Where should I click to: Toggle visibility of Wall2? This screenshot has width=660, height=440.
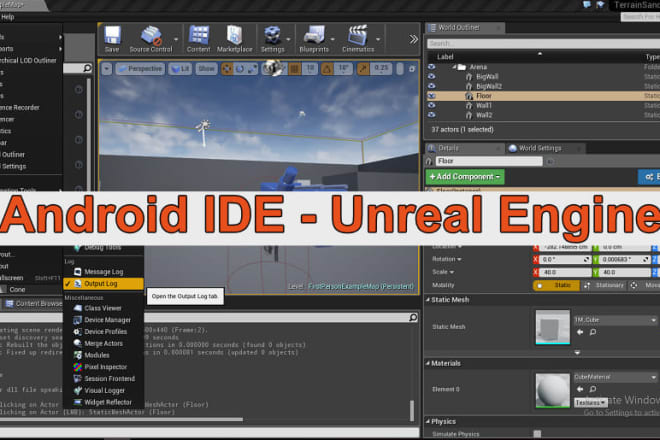[431, 115]
